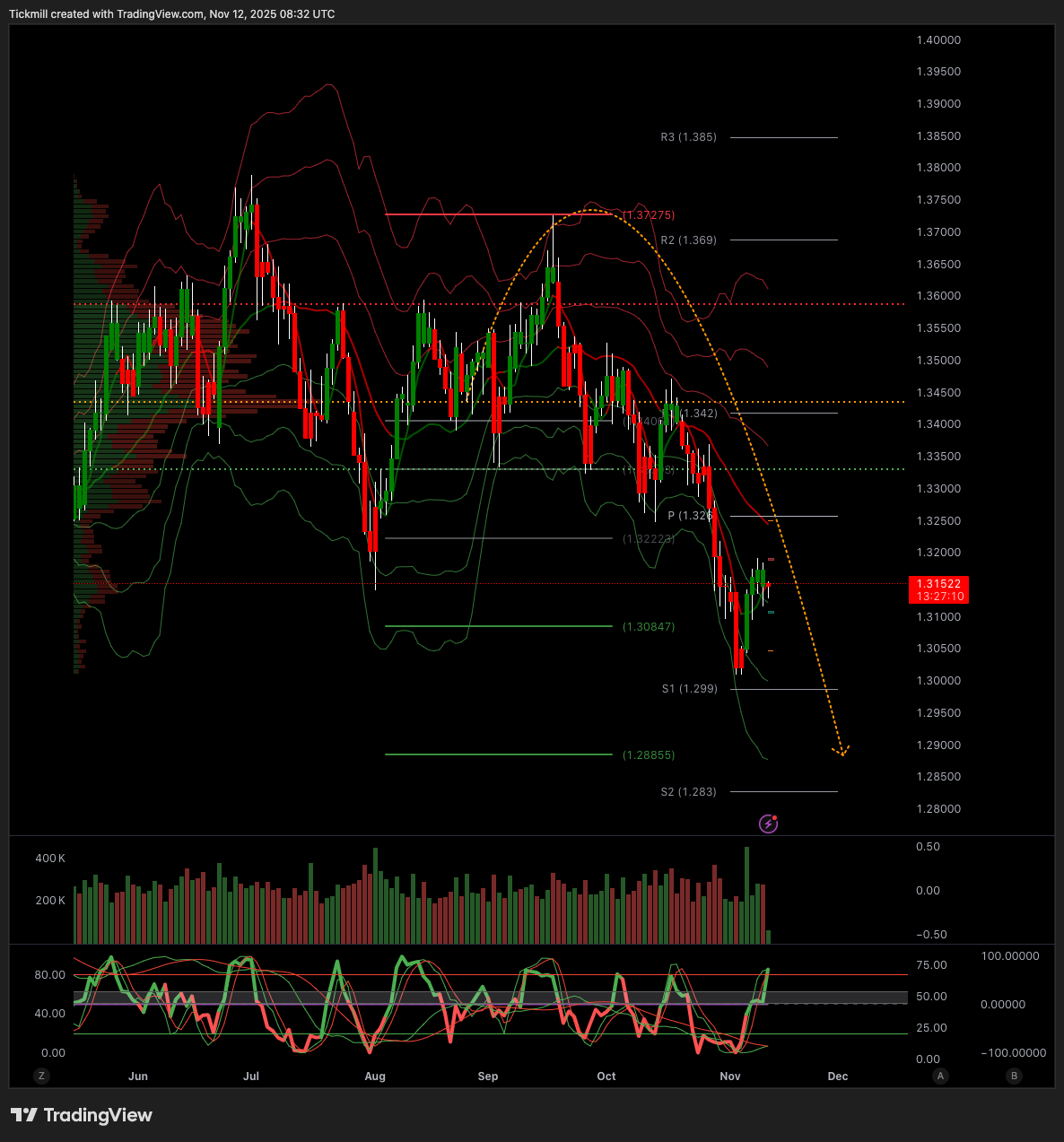Click the orange dashed arrow head
1064x1142 pixels.
click(841, 750)
